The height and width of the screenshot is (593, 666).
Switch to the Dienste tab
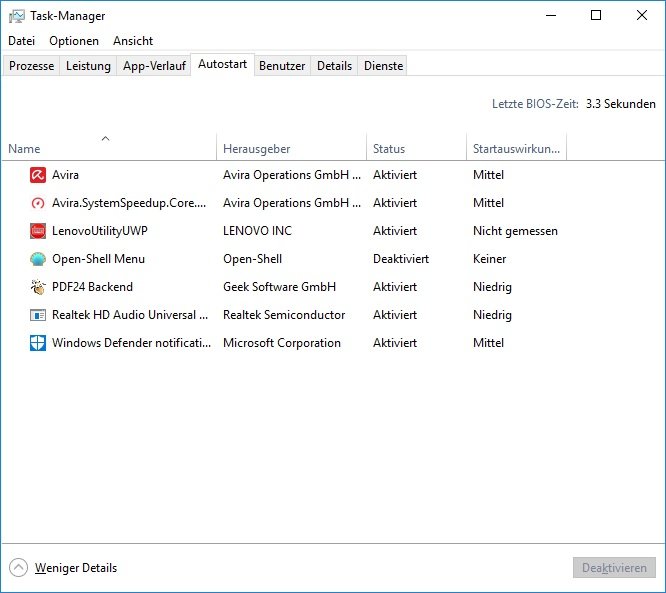coord(383,66)
